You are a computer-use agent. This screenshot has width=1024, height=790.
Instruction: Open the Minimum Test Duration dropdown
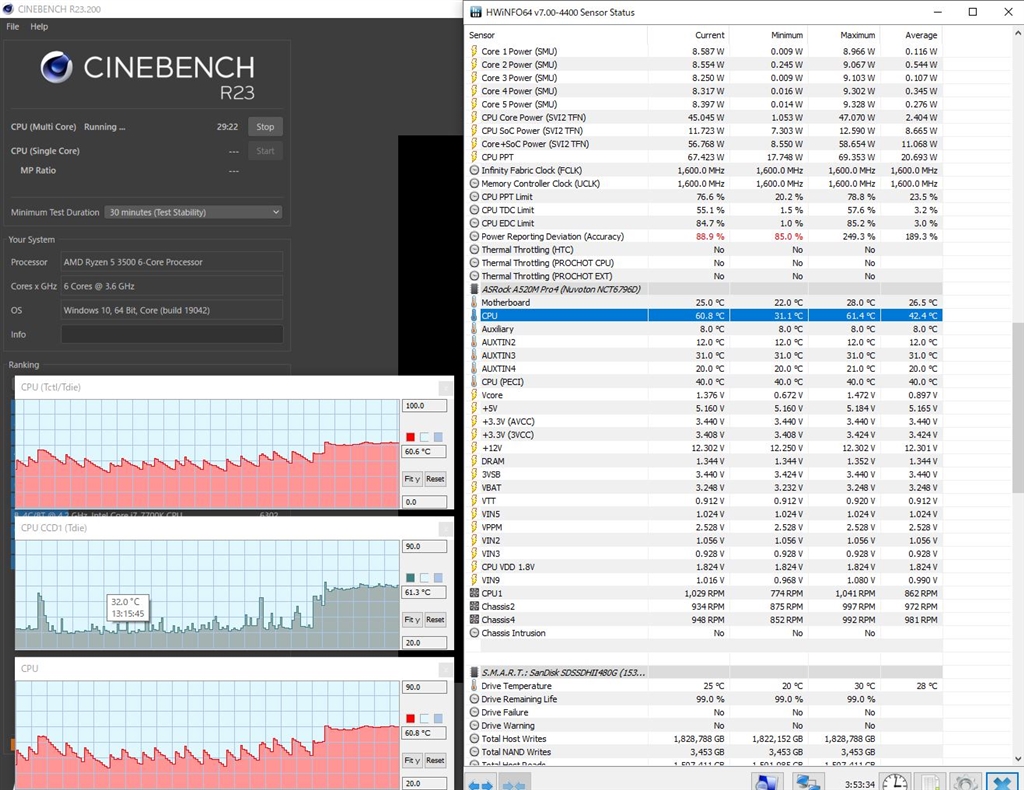pyautogui.click(x=193, y=212)
